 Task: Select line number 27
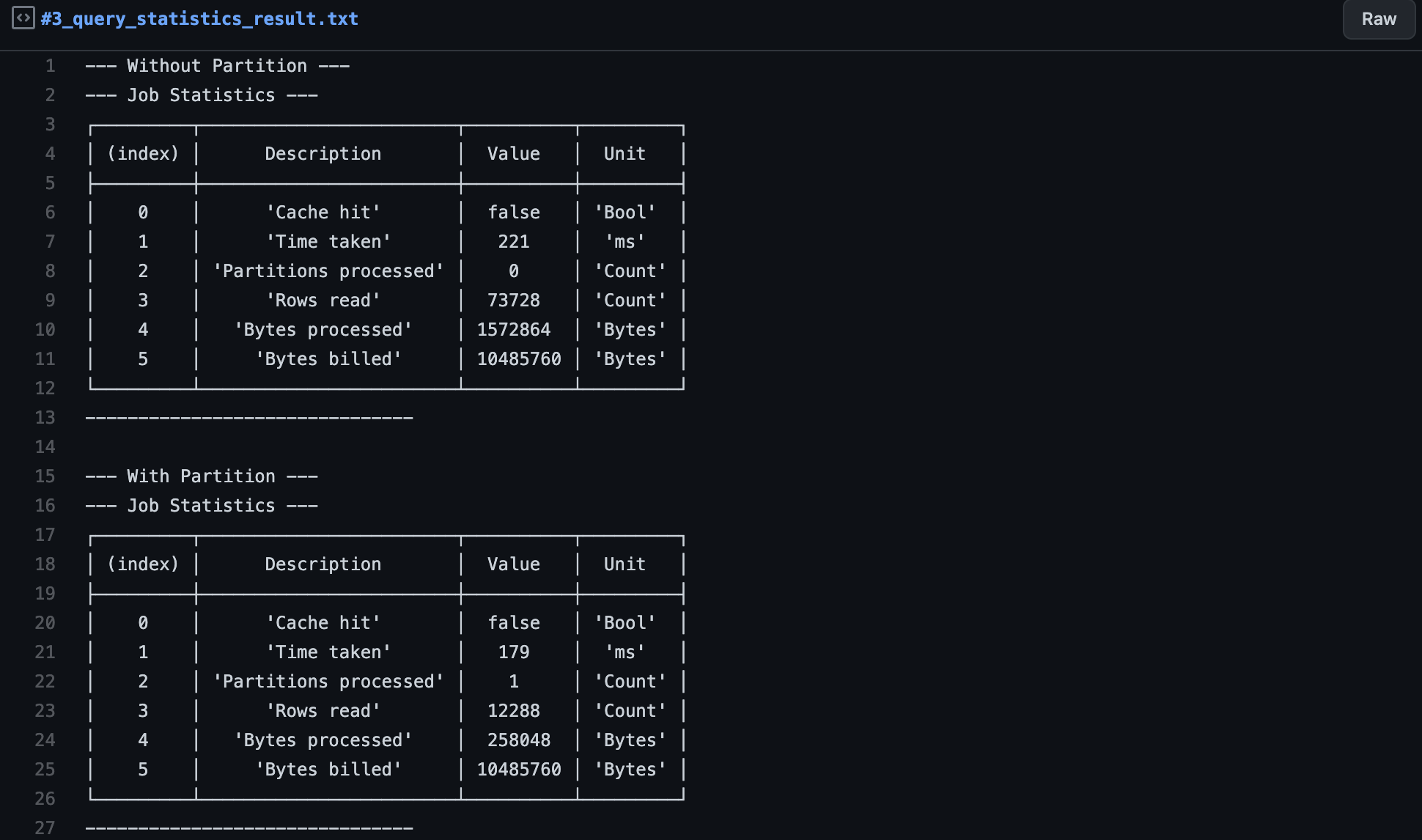45,828
